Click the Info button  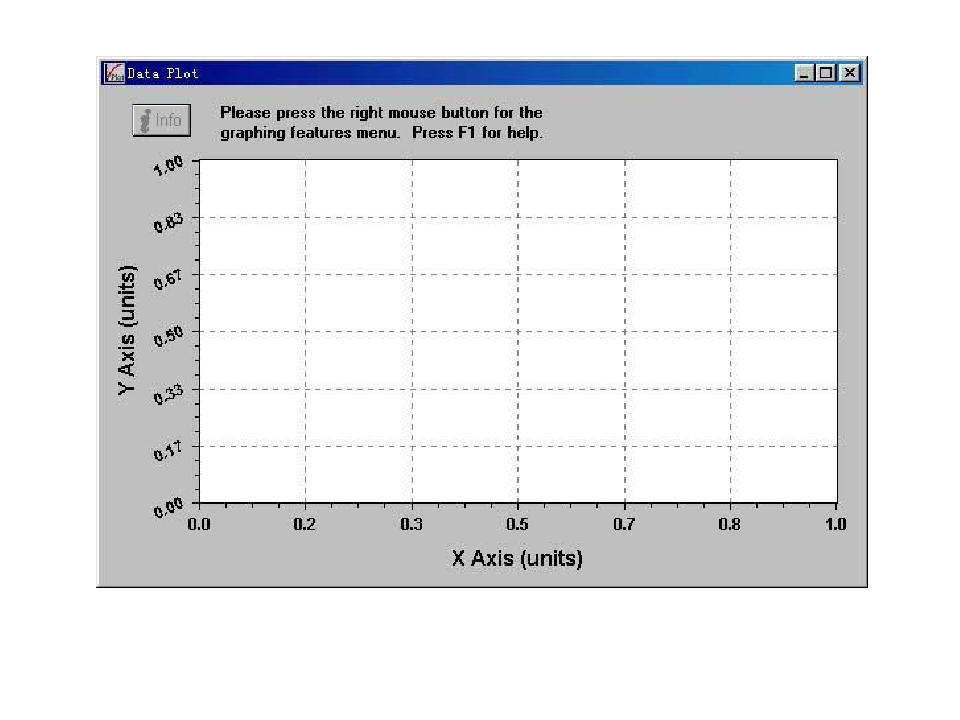pos(161,121)
